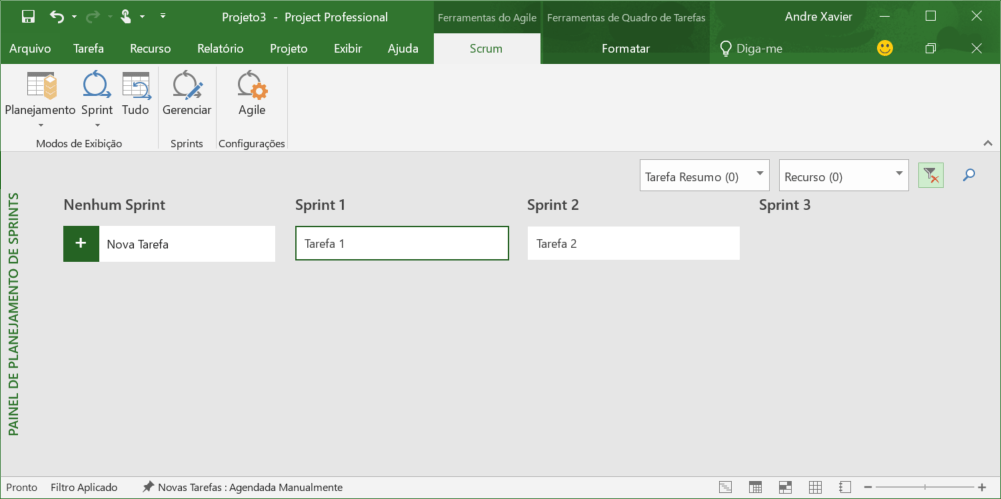Select the Scrum tab
1001x499 pixels.
pyautogui.click(x=486, y=48)
